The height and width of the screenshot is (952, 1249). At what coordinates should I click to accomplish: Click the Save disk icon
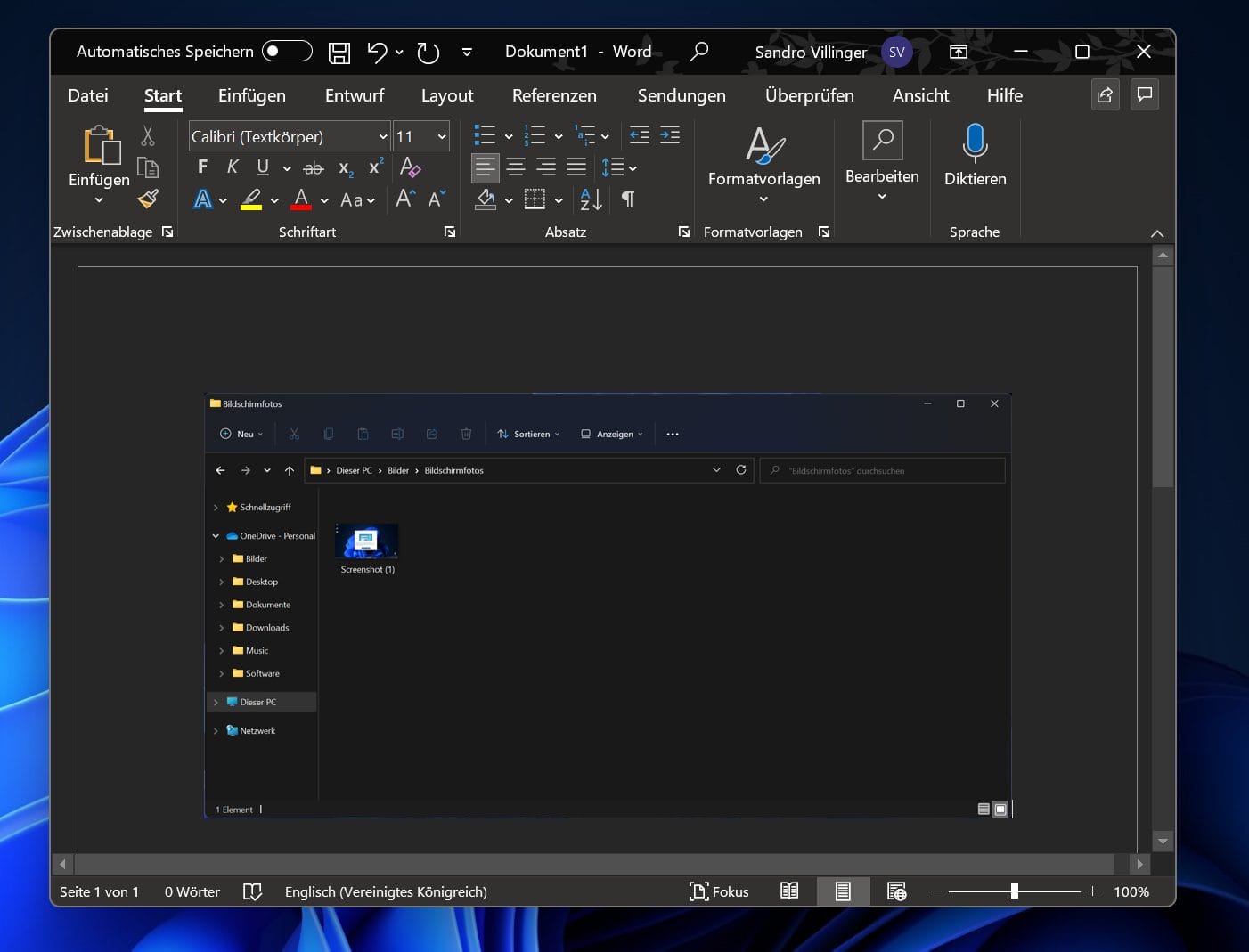(x=339, y=53)
